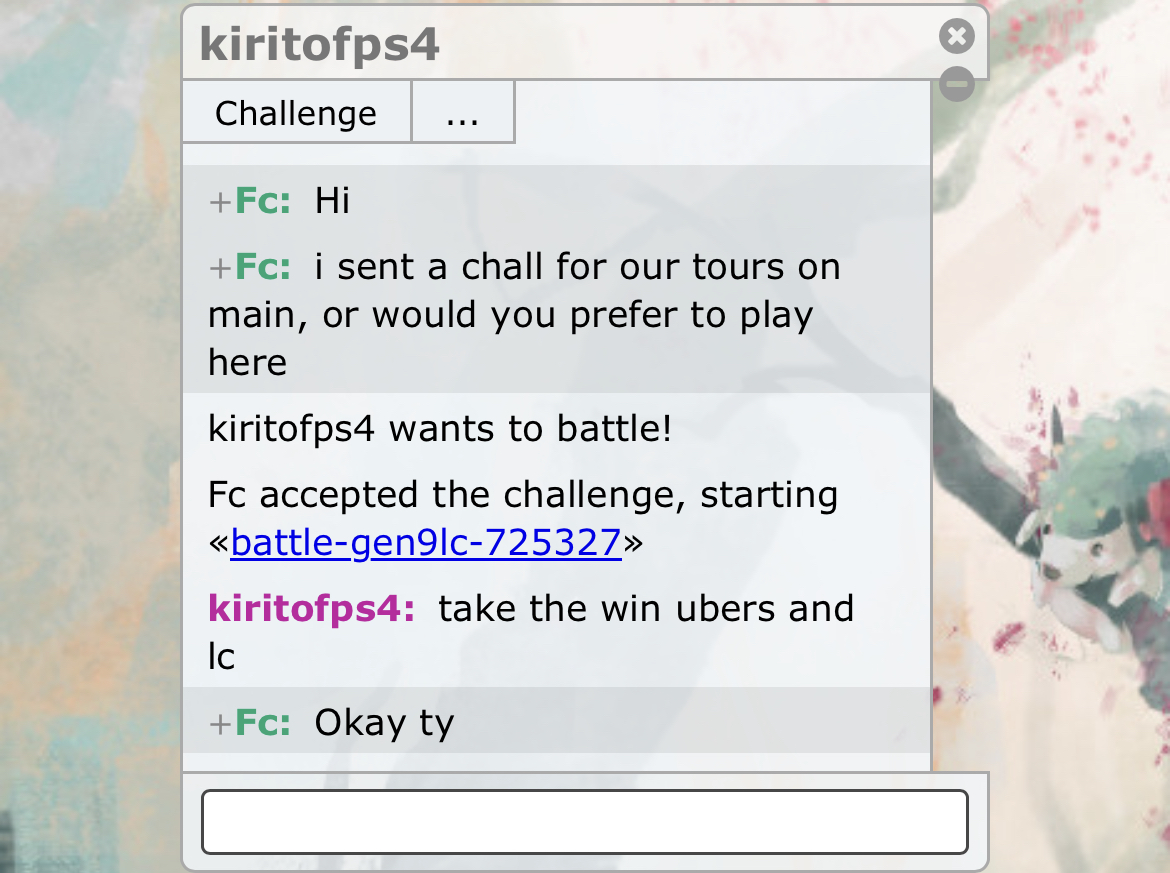Click the "kiritofps4 wants to battle!" notice
The width and height of the screenshot is (1170, 873).
[x=440, y=428]
